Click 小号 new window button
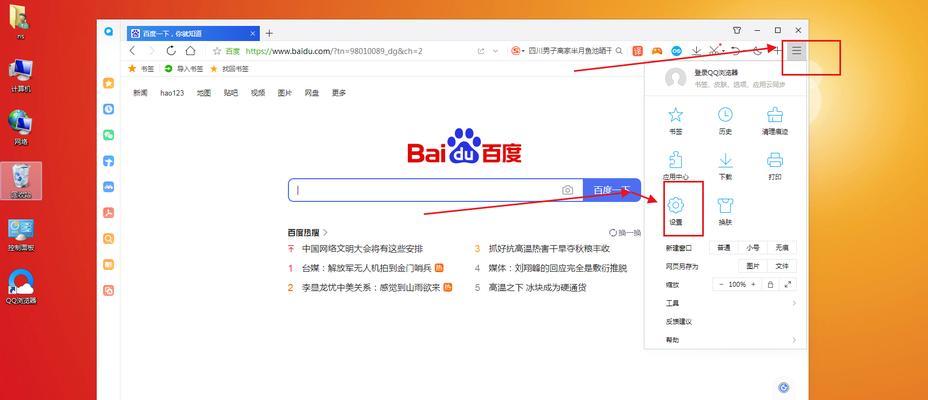The image size is (928, 400). [752, 248]
